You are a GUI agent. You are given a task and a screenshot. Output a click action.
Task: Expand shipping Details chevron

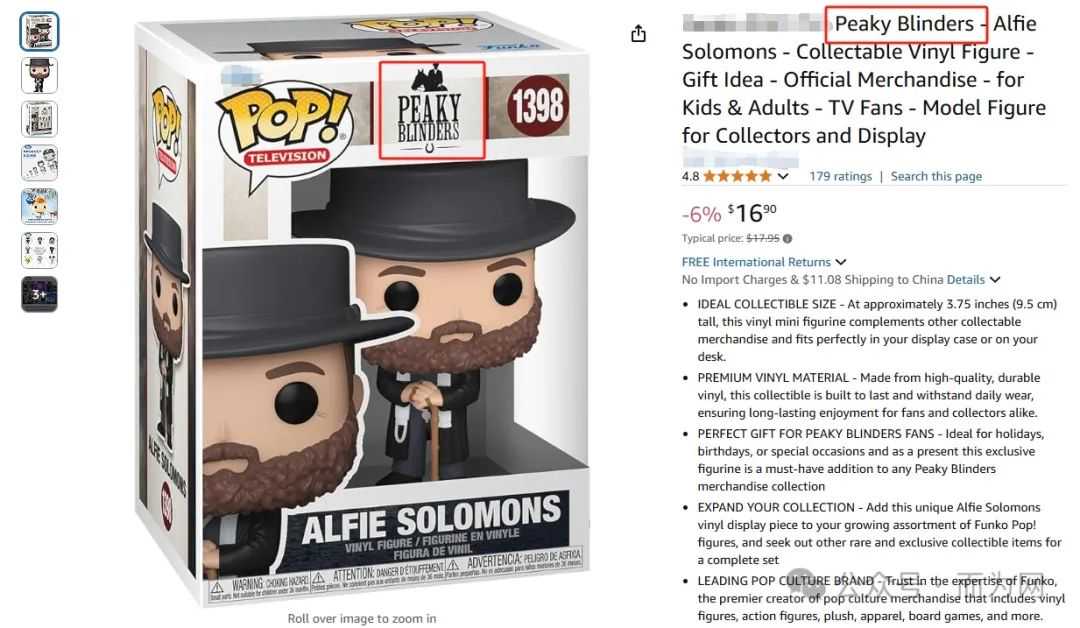coord(995,280)
